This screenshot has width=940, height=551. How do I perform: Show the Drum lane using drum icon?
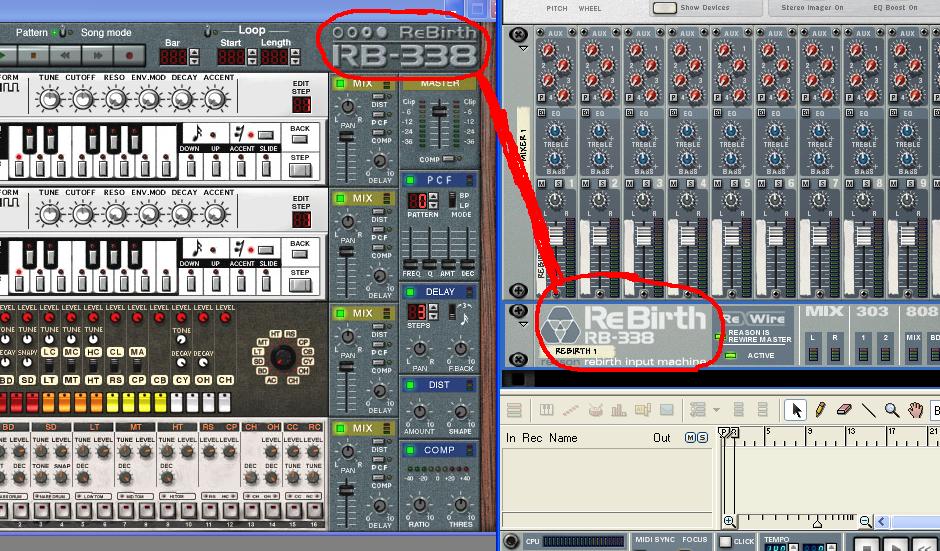(x=595, y=410)
